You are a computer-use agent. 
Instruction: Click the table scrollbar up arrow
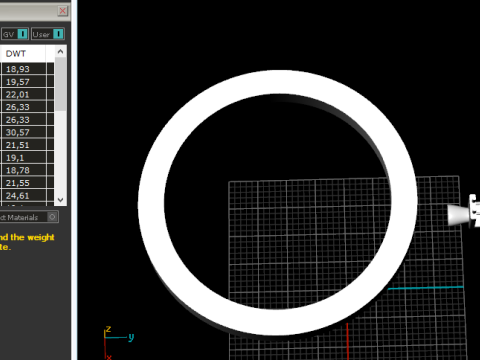pos(60,52)
